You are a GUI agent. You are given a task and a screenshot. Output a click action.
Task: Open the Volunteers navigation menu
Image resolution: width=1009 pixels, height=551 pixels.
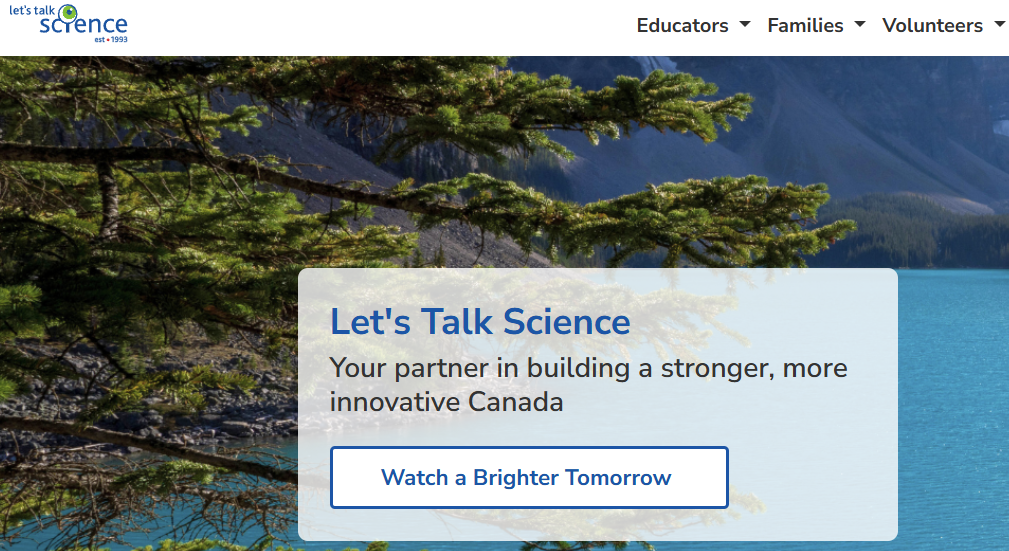(x=932, y=26)
